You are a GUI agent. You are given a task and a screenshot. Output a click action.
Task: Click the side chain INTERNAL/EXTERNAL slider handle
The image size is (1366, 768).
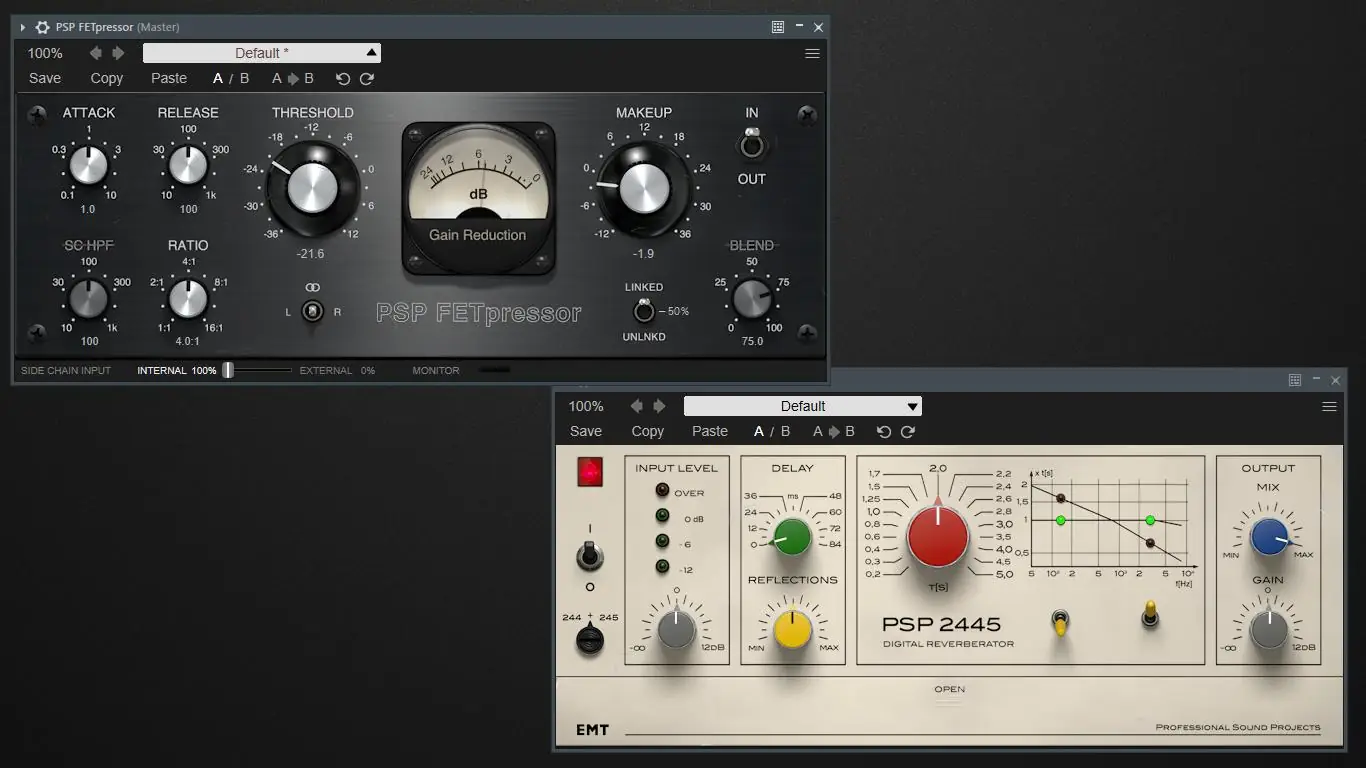pos(228,370)
